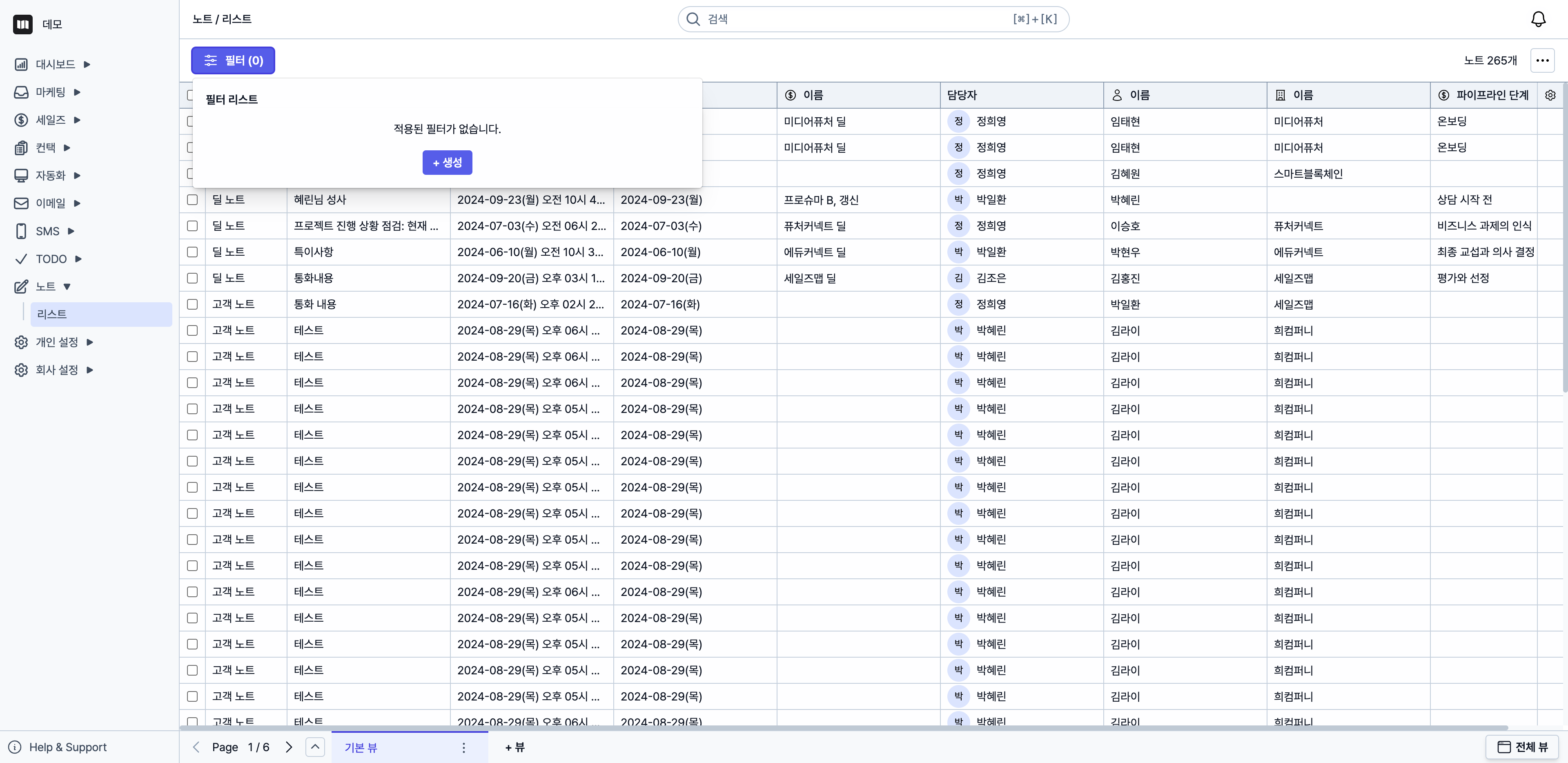Viewport: 1568px width, 763px height.
Task: Expand the 개인 설정 menu arrow
Action: [90, 342]
